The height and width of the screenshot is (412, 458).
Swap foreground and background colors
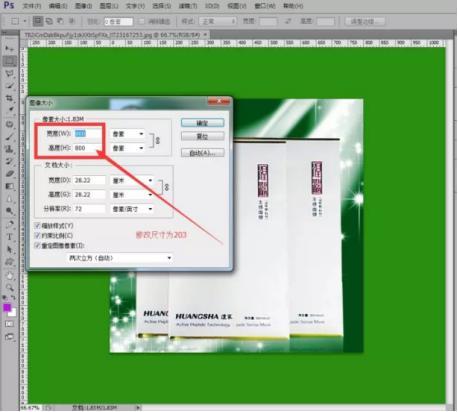pos(13,298)
